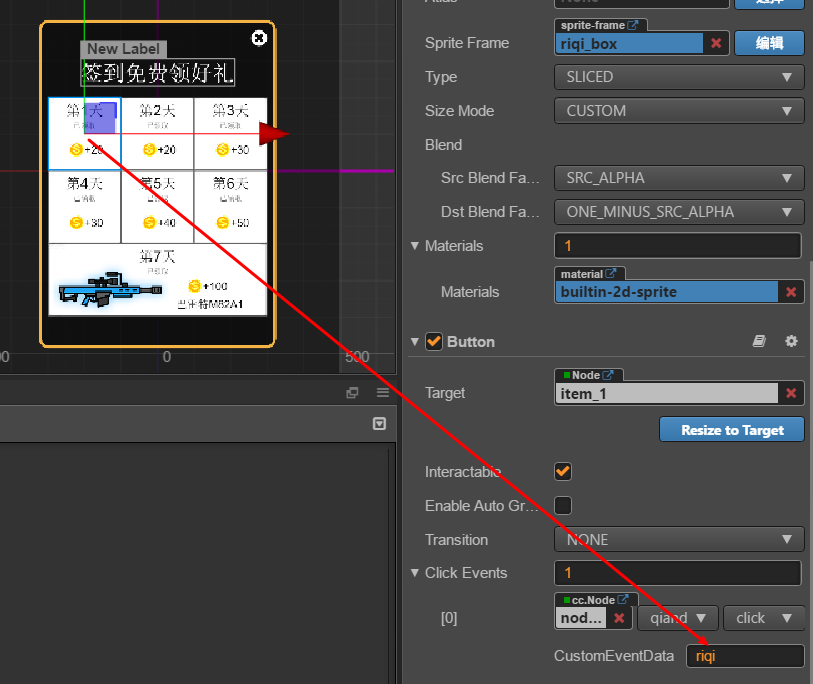Screen dimensions: 813x684
Task: Click the riqi_box Sprite Frame field
Action: [x=629, y=44]
